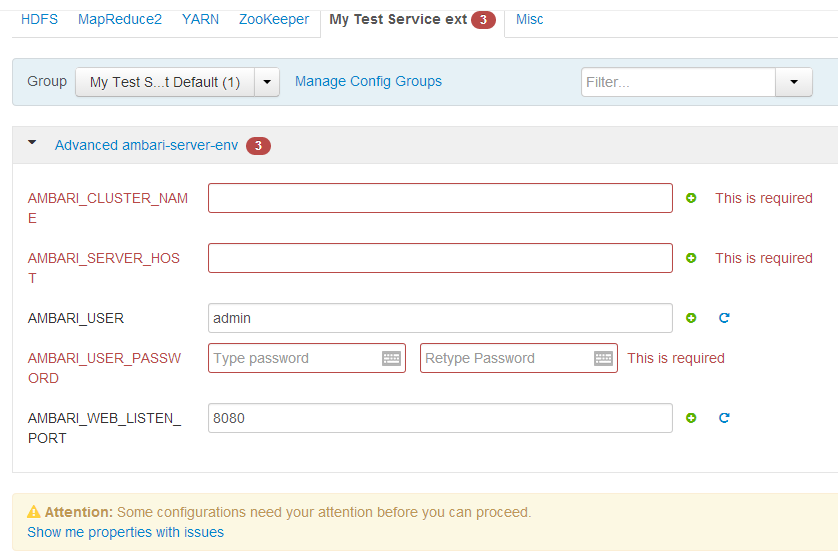Open the Filter dropdown arrow
This screenshot has width=838, height=557.
click(794, 83)
